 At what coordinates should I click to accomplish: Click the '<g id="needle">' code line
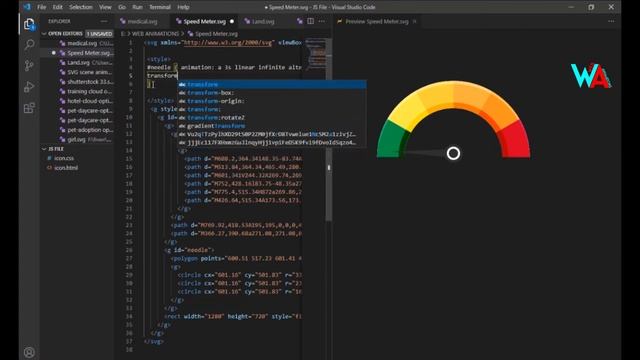189,250
